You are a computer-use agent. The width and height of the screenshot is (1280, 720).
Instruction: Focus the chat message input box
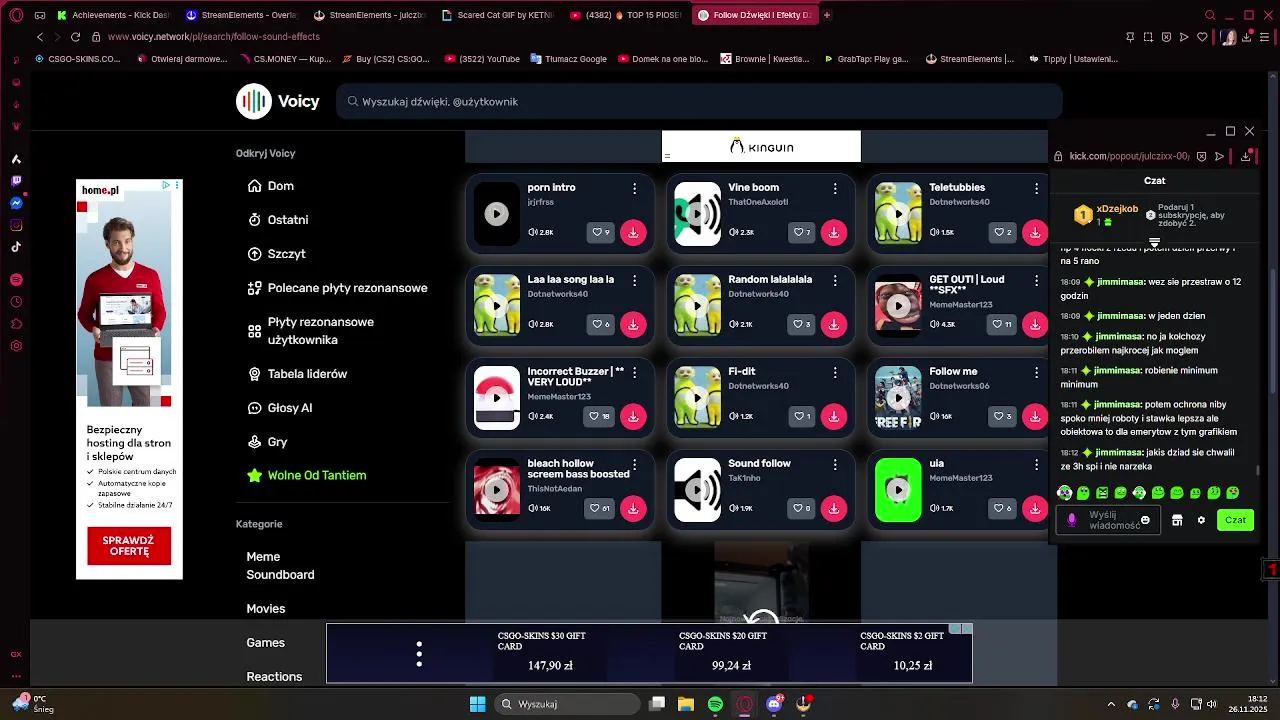coord(1108,520)
